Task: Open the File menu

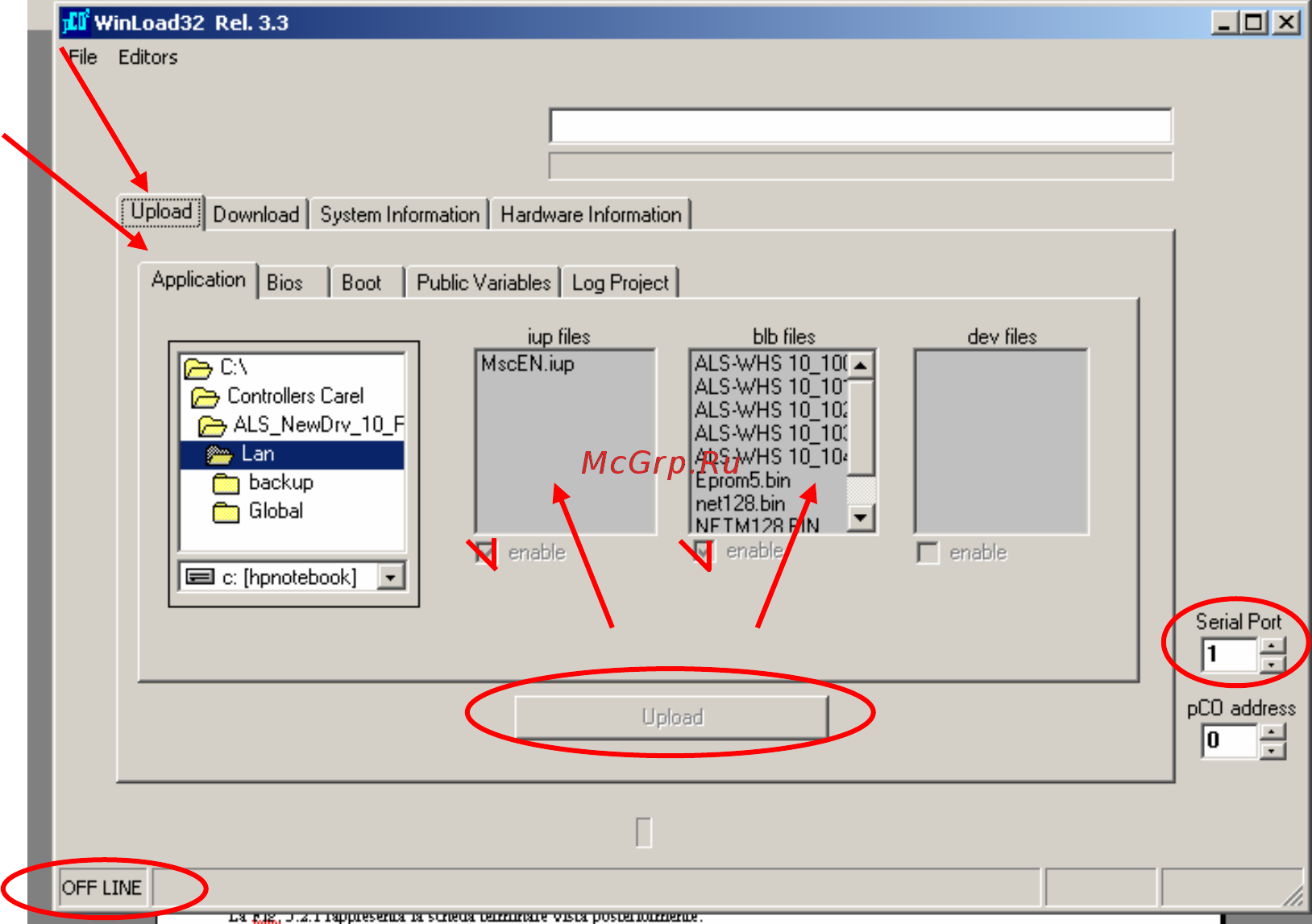Action: (82, 57)
